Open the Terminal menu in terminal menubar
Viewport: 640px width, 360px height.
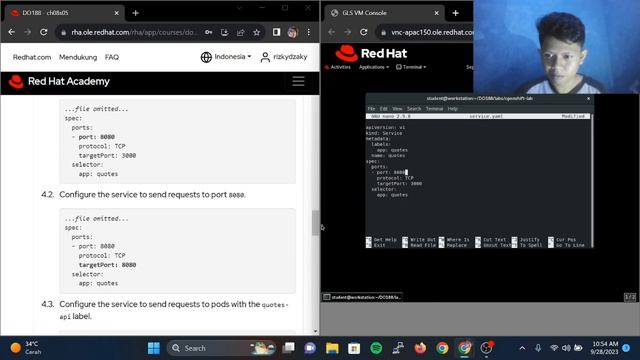tap(434, 109)
